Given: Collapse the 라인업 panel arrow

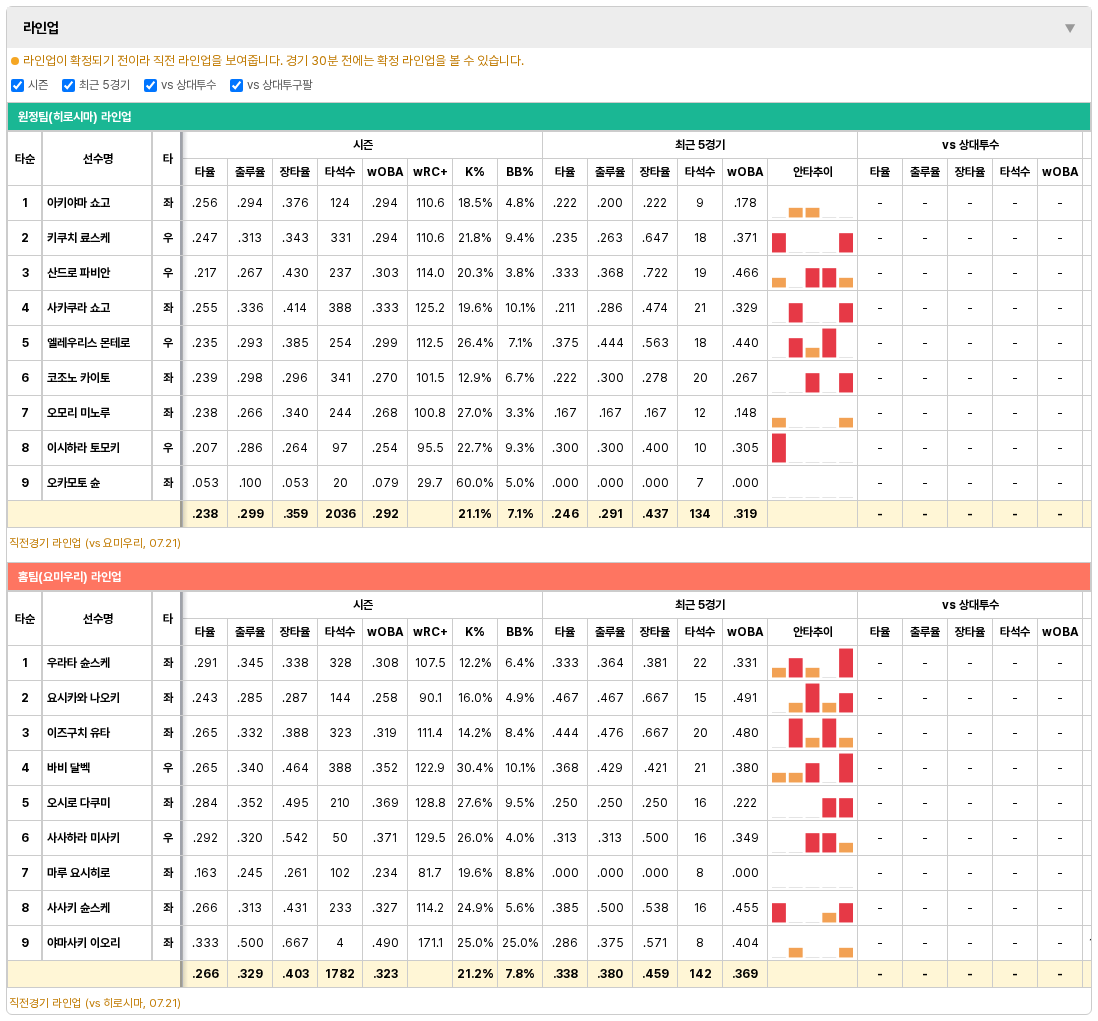Looking at the screenshot, I should coord(1069,28).
